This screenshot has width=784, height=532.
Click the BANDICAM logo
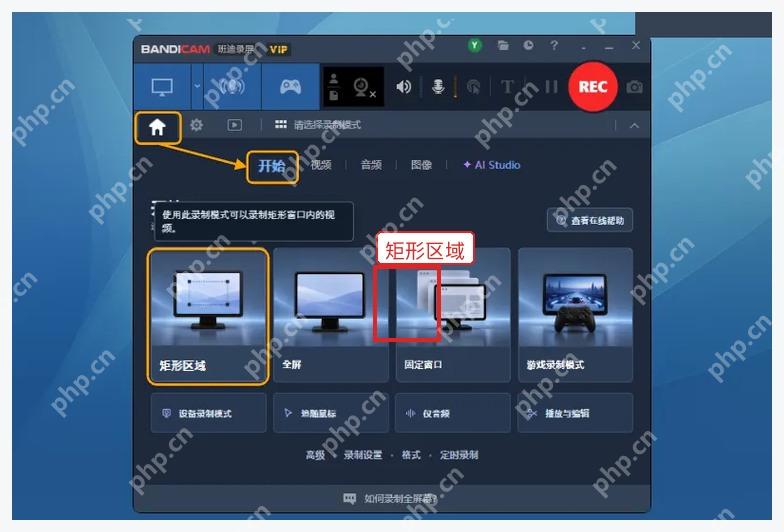click(x=176, y=49)
